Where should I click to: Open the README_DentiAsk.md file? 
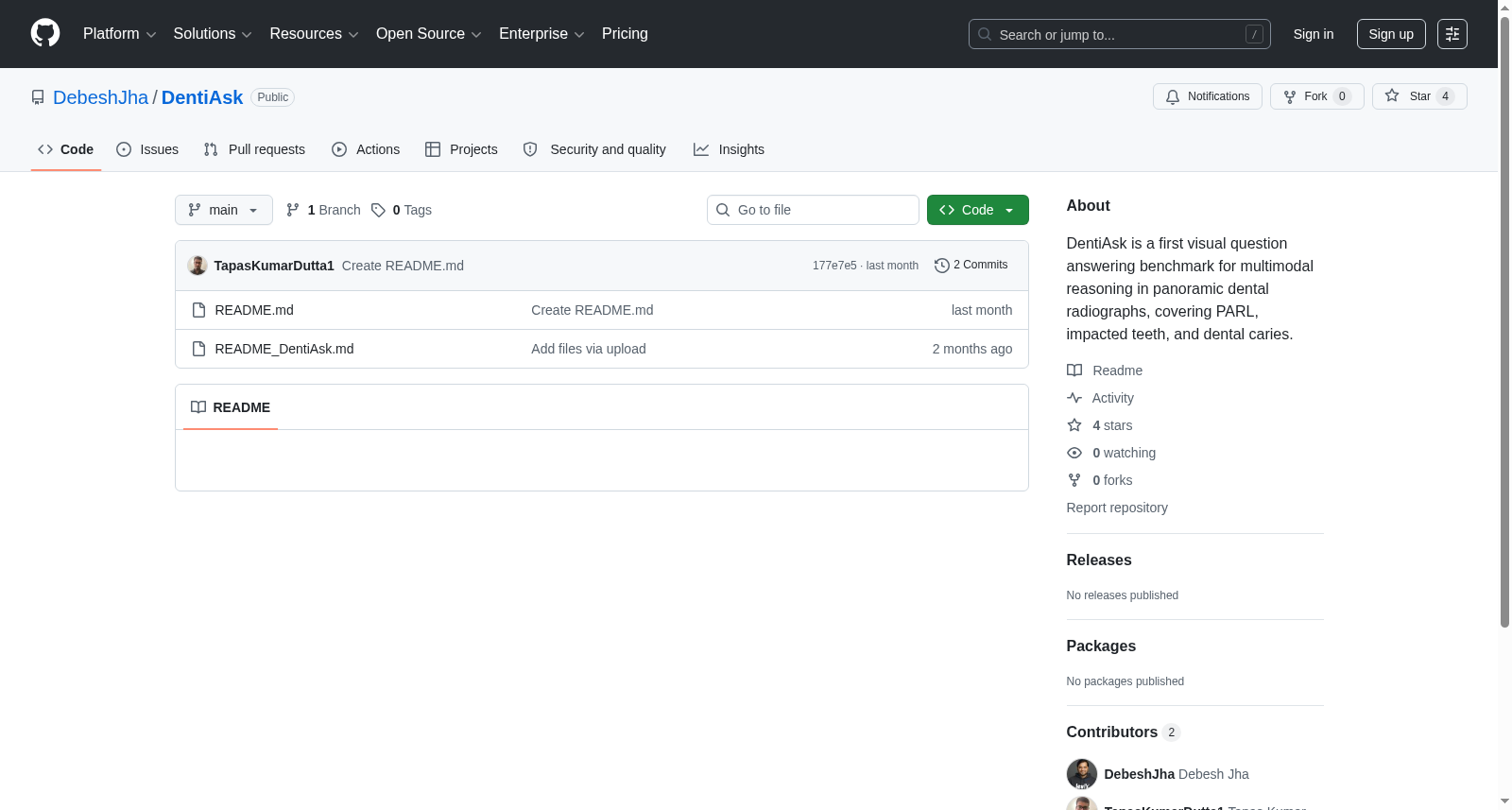(284, 349)
